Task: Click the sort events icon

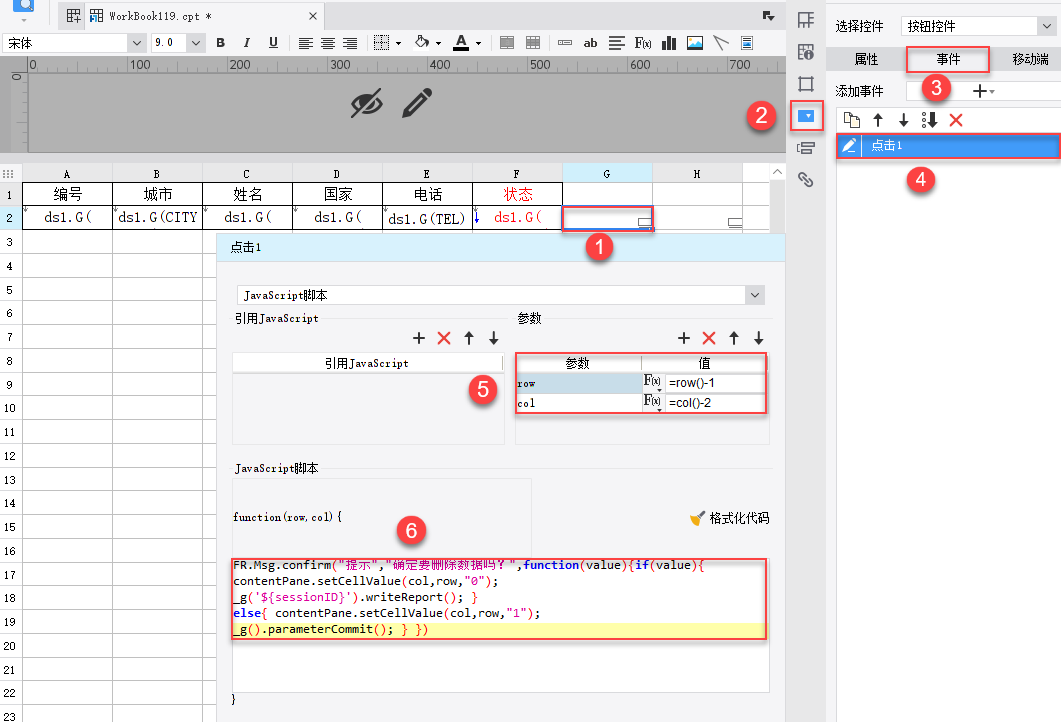Action: (929, 120)
